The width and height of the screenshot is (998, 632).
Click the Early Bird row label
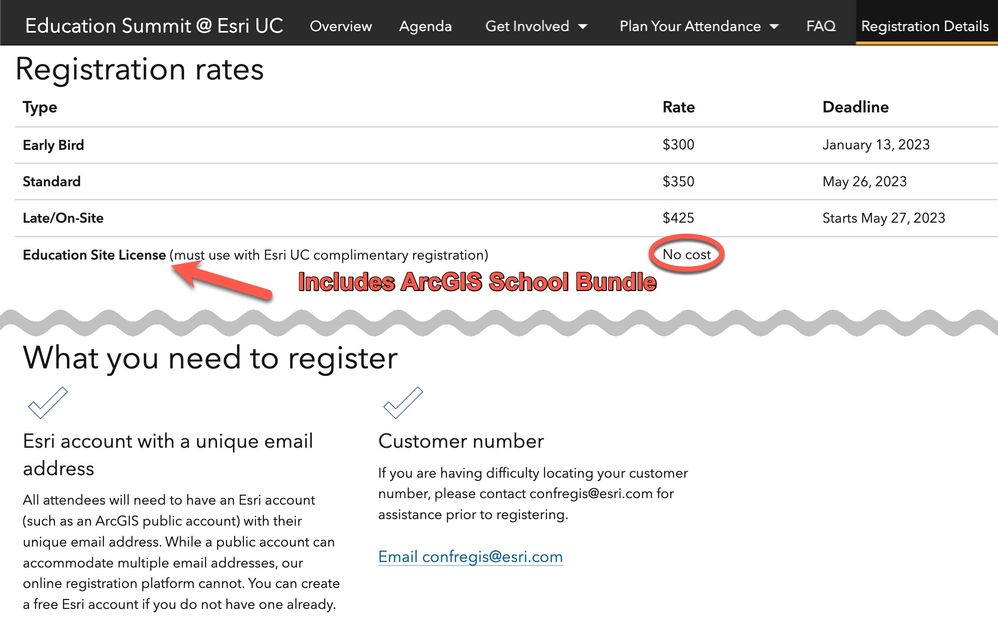(x=53, y=145)
